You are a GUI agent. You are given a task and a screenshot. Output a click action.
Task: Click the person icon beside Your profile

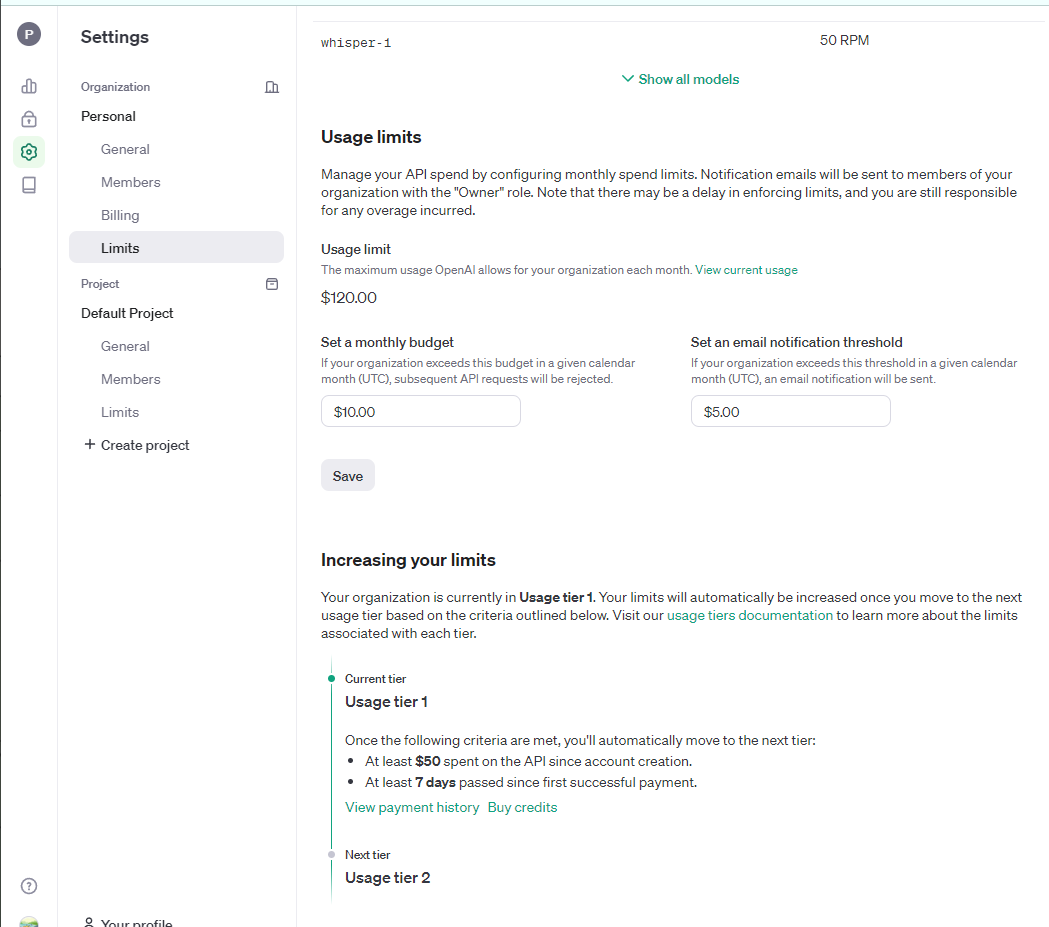(89, 922)
